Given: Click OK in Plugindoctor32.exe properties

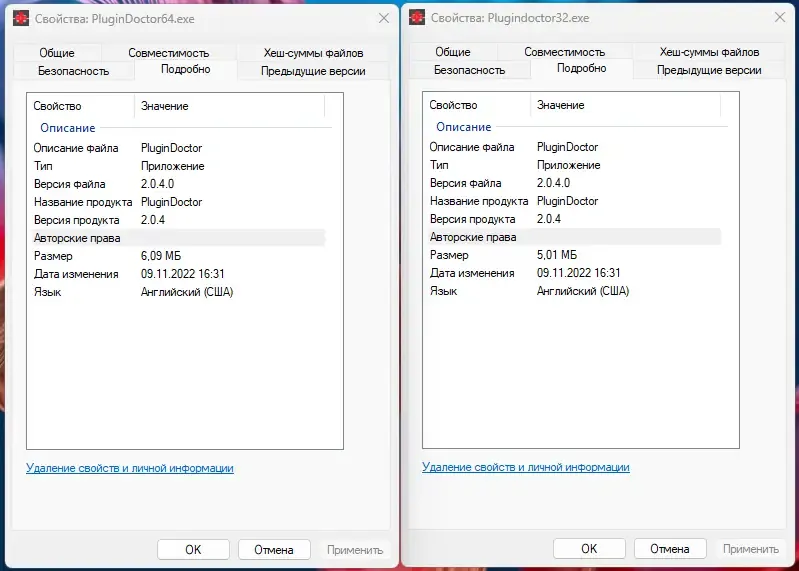Looking at the screenshot, I should (589, 549).
